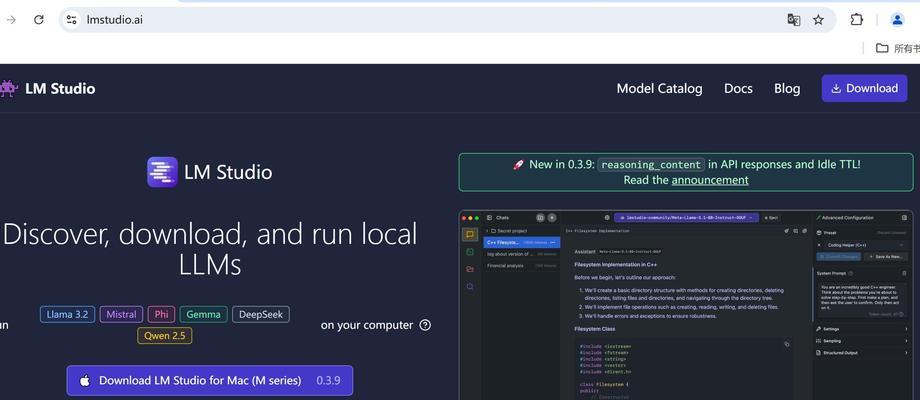Viewport: 920px width, 400px height.
Task: Click the Download button in the header
Action: [x=864, y=88]
